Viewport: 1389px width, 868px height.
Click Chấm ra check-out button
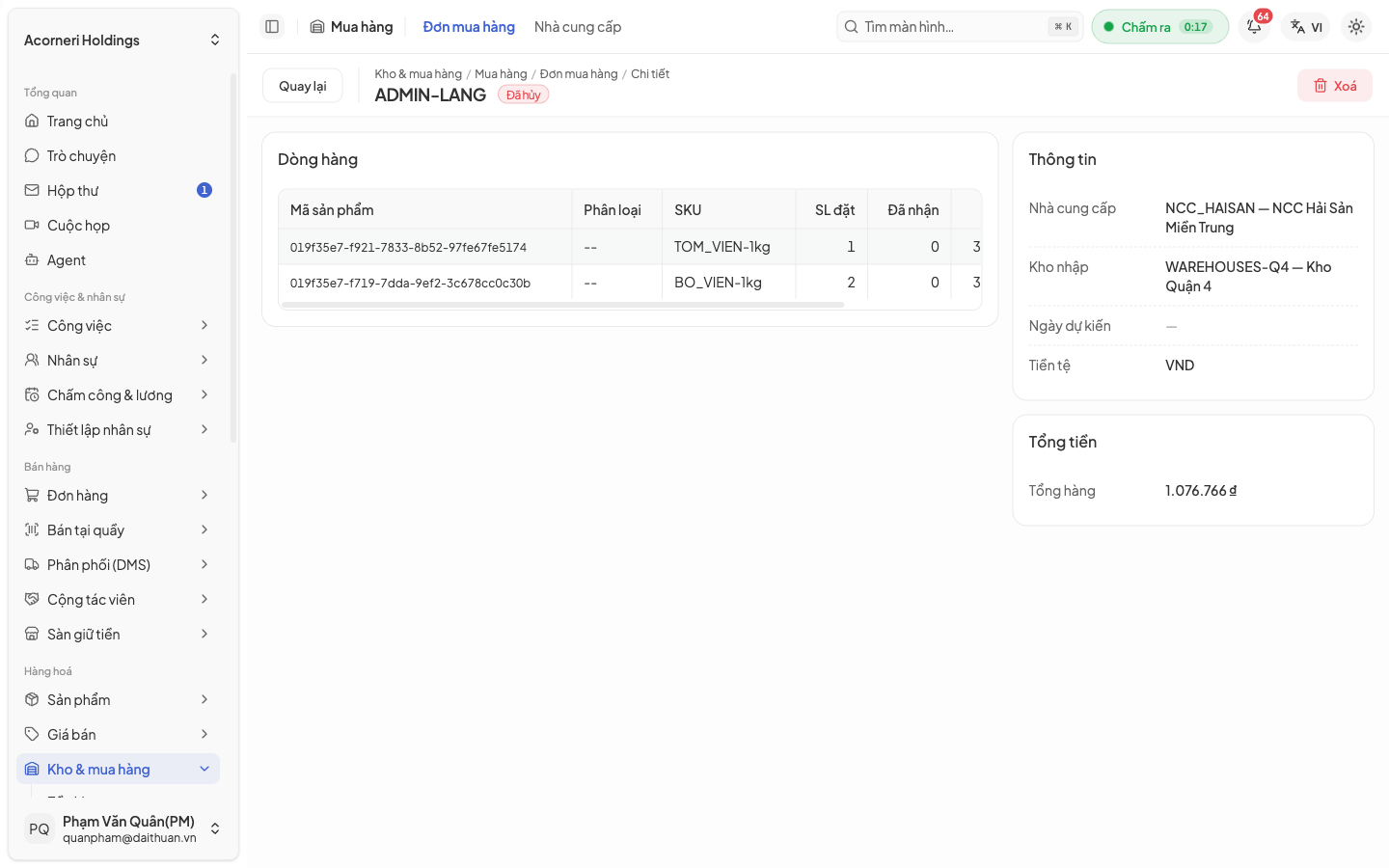pyautogui.click(x=1159, y=27)
